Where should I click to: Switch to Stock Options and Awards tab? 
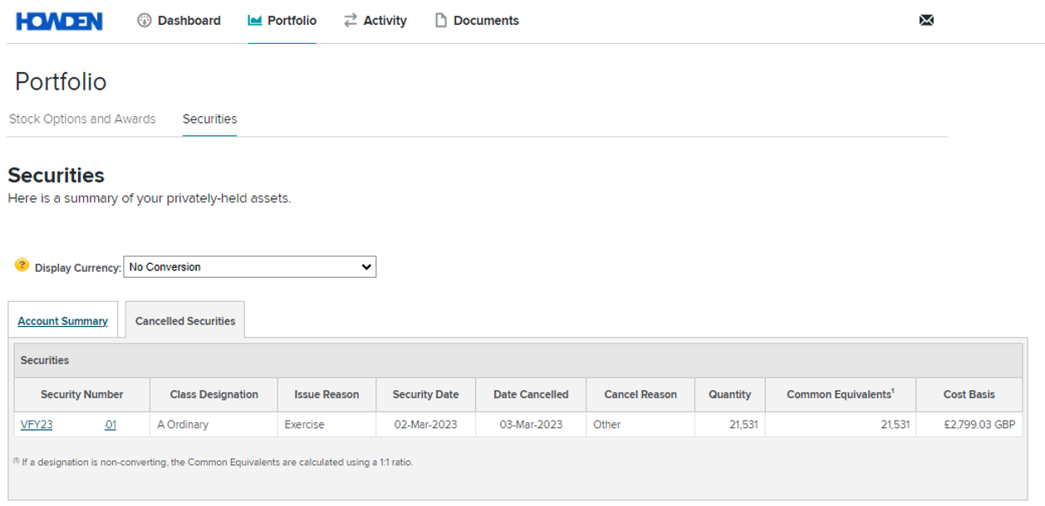click(x=82, y=119)
